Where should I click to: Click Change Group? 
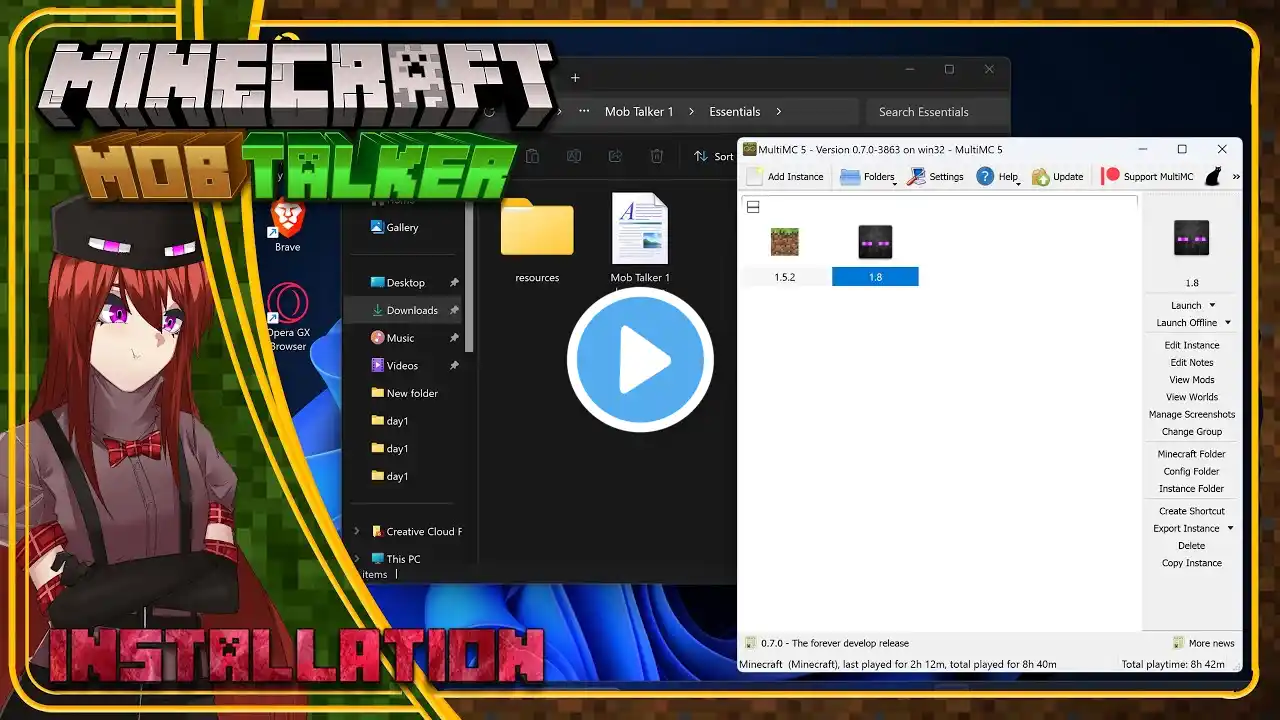[1192, 432]
